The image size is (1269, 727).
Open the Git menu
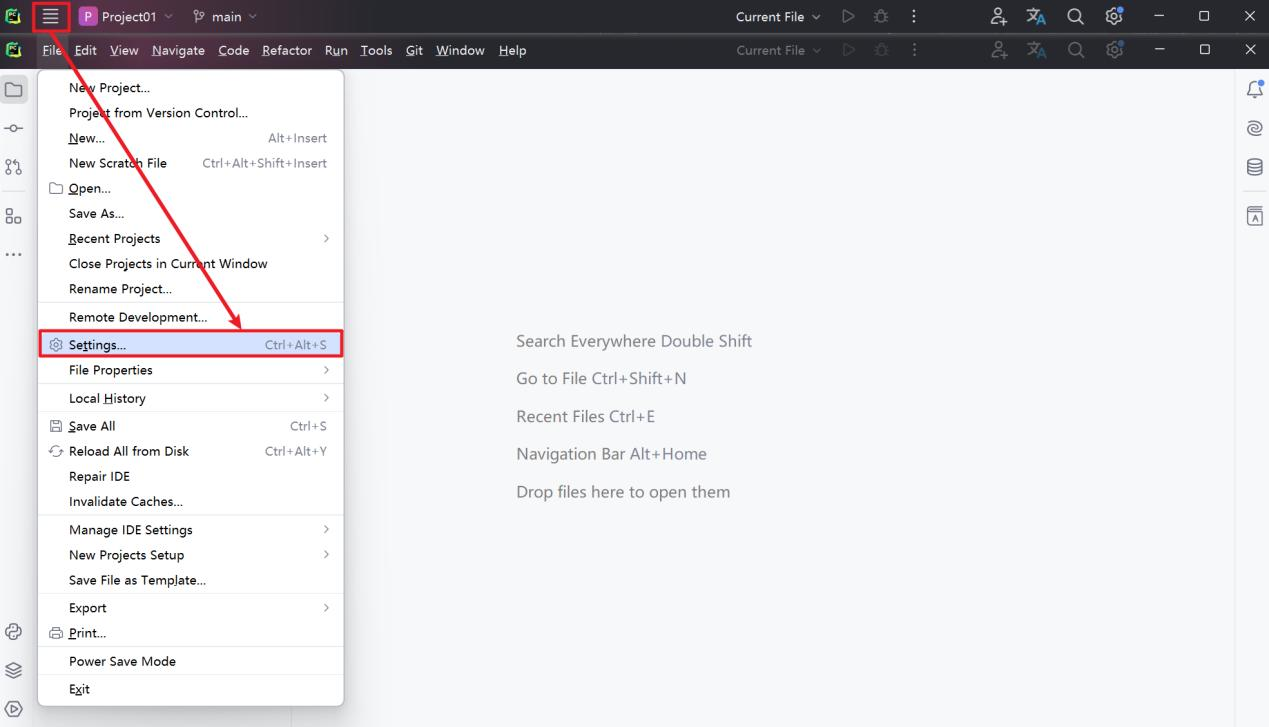[x=414, y=50]
